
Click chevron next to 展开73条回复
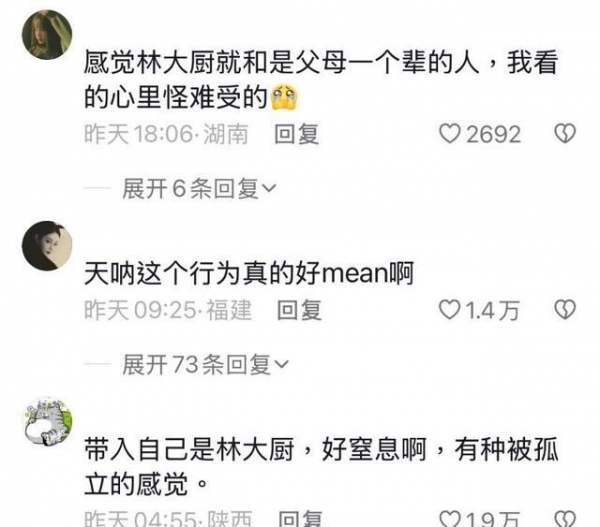282,364
